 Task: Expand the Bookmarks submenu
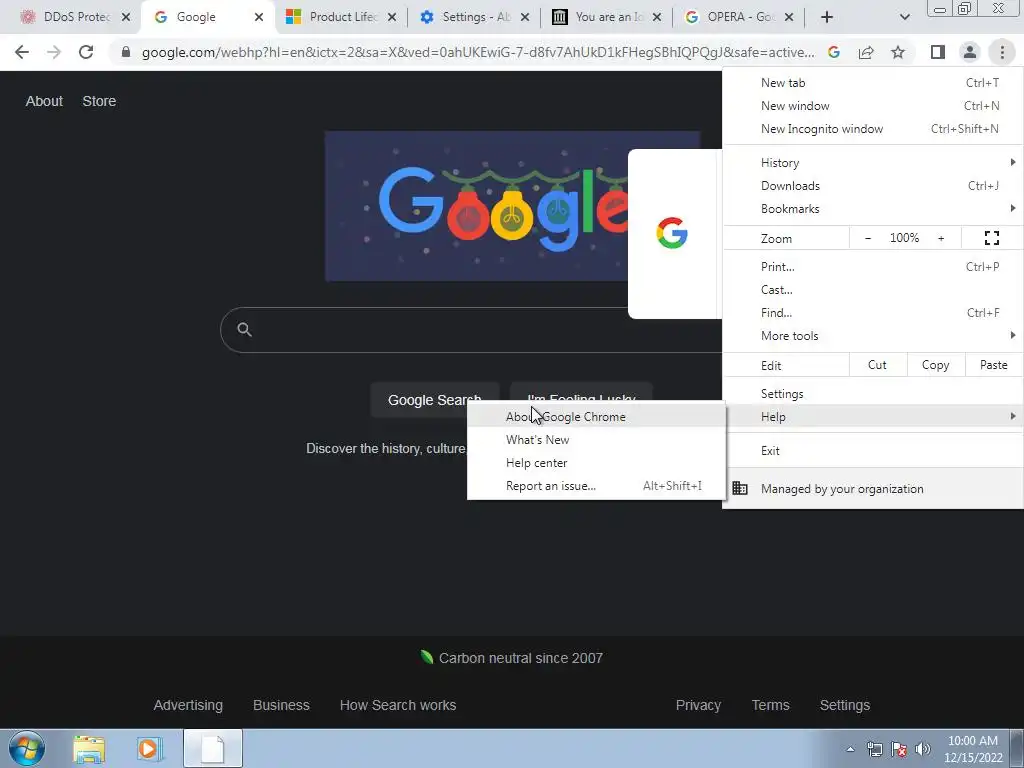(x=873, y=209)
